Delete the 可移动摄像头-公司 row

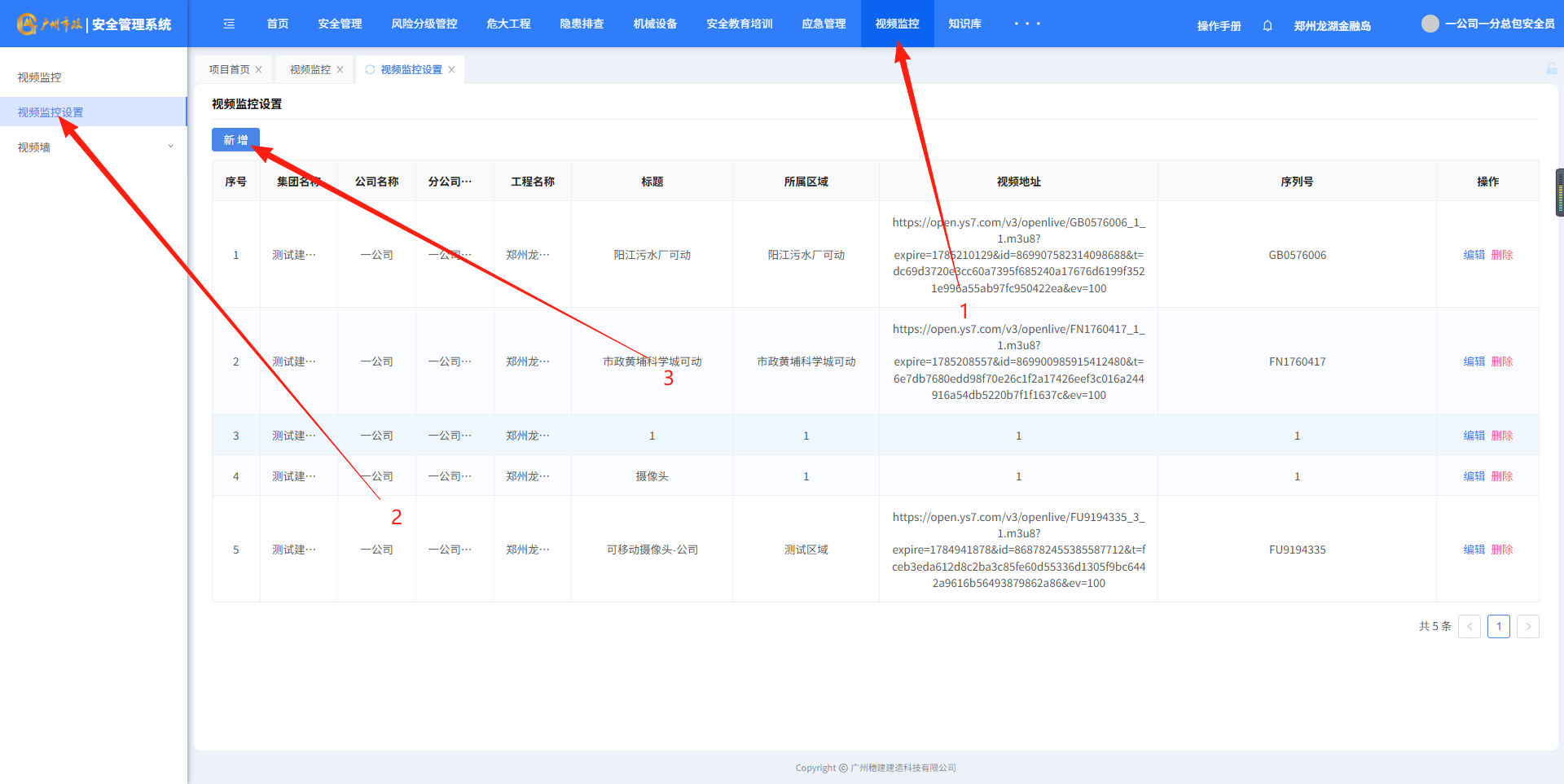point(1502,550)
